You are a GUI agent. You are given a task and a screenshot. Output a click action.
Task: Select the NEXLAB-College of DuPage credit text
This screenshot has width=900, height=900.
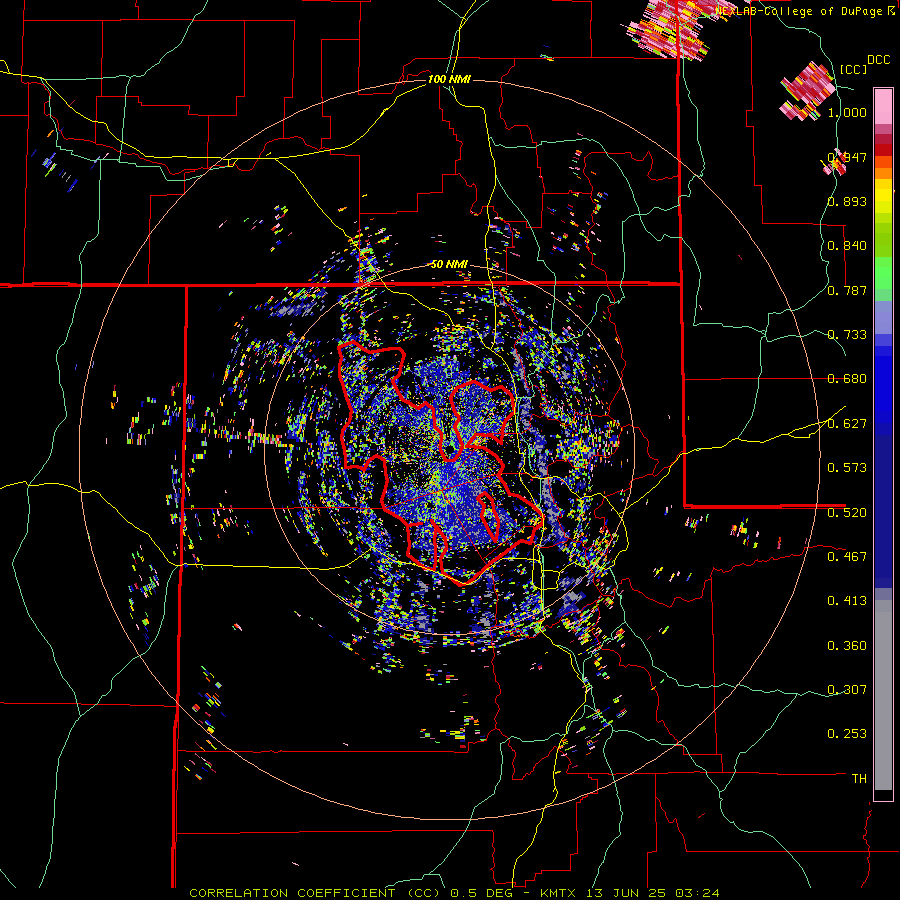801,11
